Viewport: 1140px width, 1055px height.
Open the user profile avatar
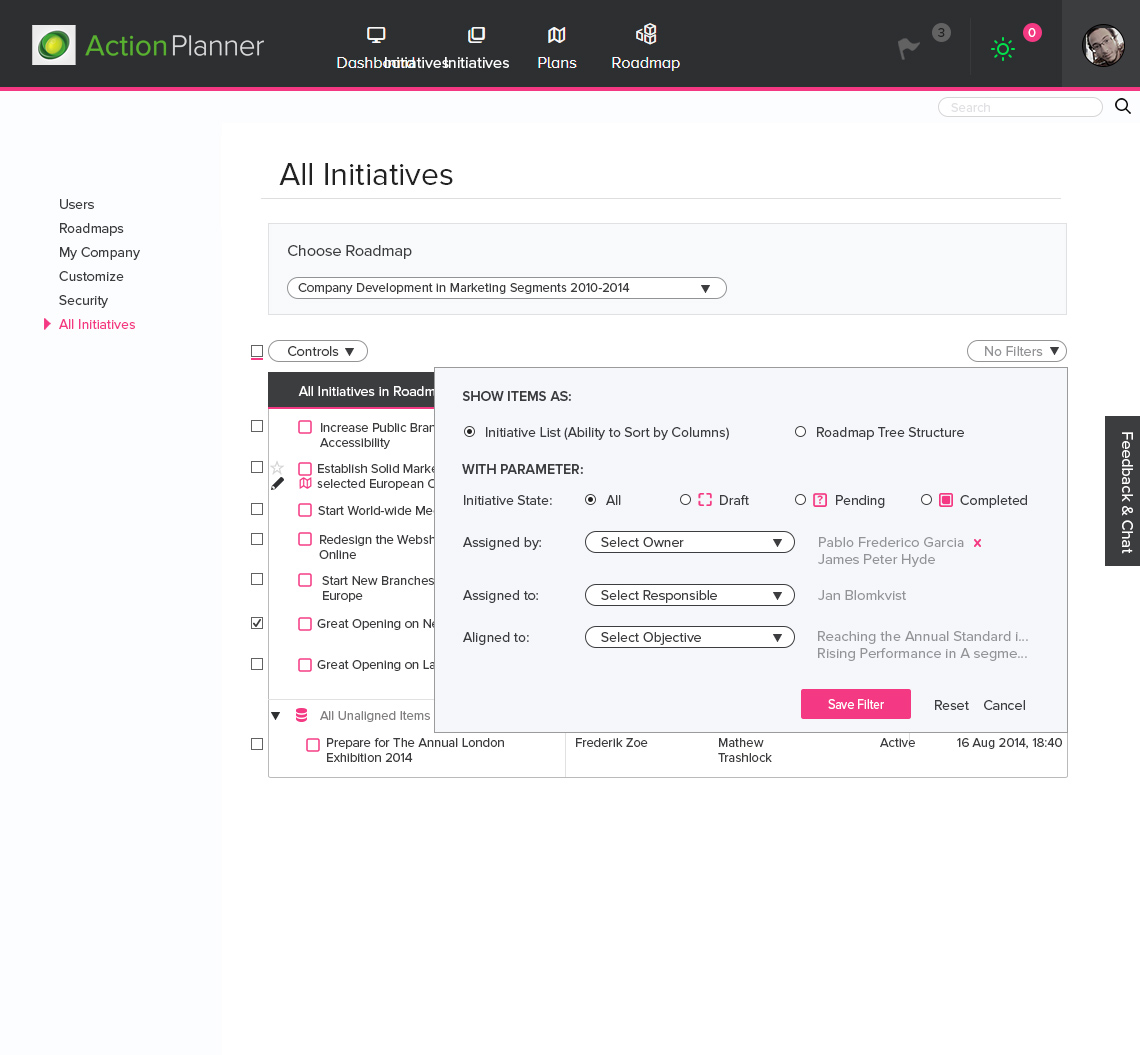pyautogui.click(x=1103, y=46)
